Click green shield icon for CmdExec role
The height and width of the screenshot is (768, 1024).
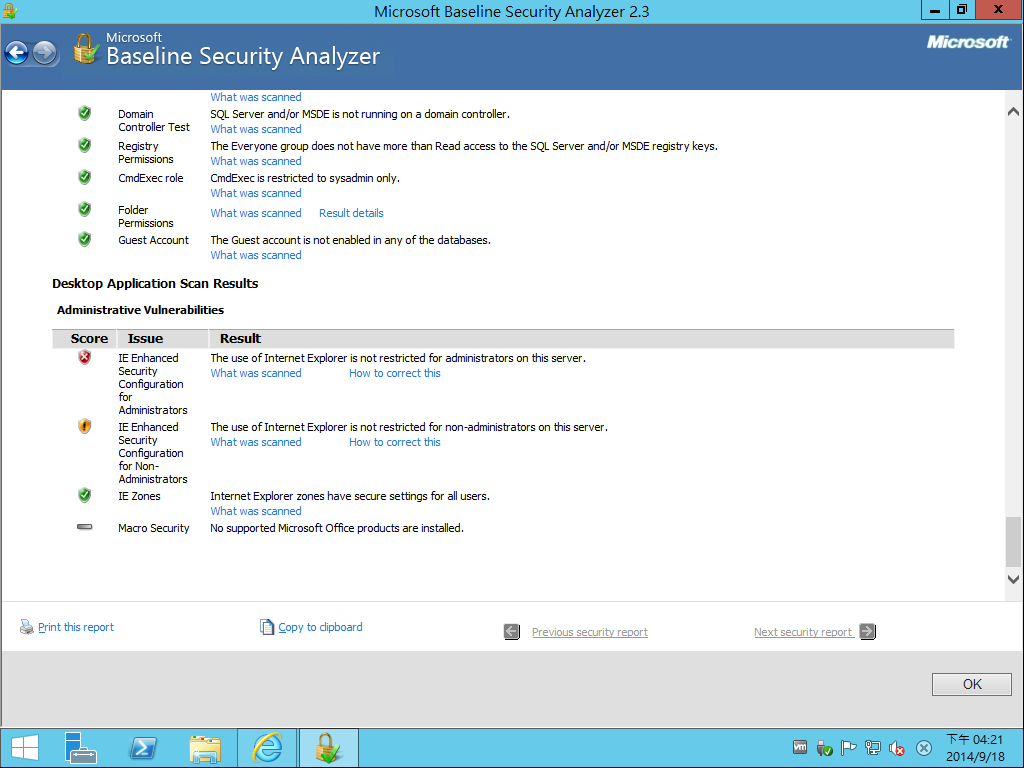[x=84, y=177]
